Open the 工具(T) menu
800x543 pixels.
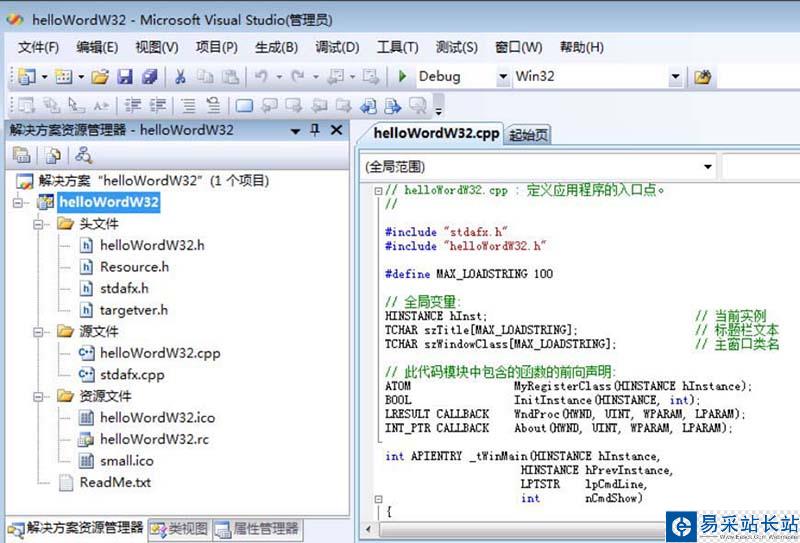click(x=397, y=47)
